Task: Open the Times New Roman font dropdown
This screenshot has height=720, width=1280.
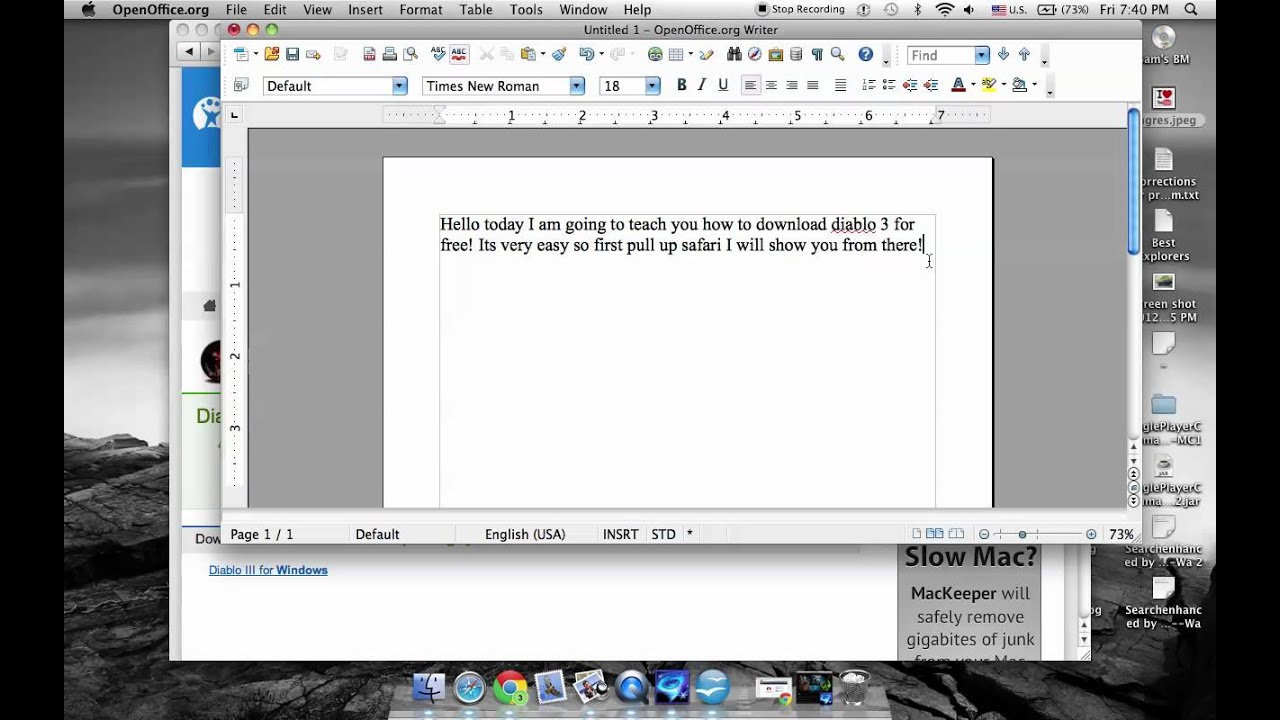Action: coord(577,86)
